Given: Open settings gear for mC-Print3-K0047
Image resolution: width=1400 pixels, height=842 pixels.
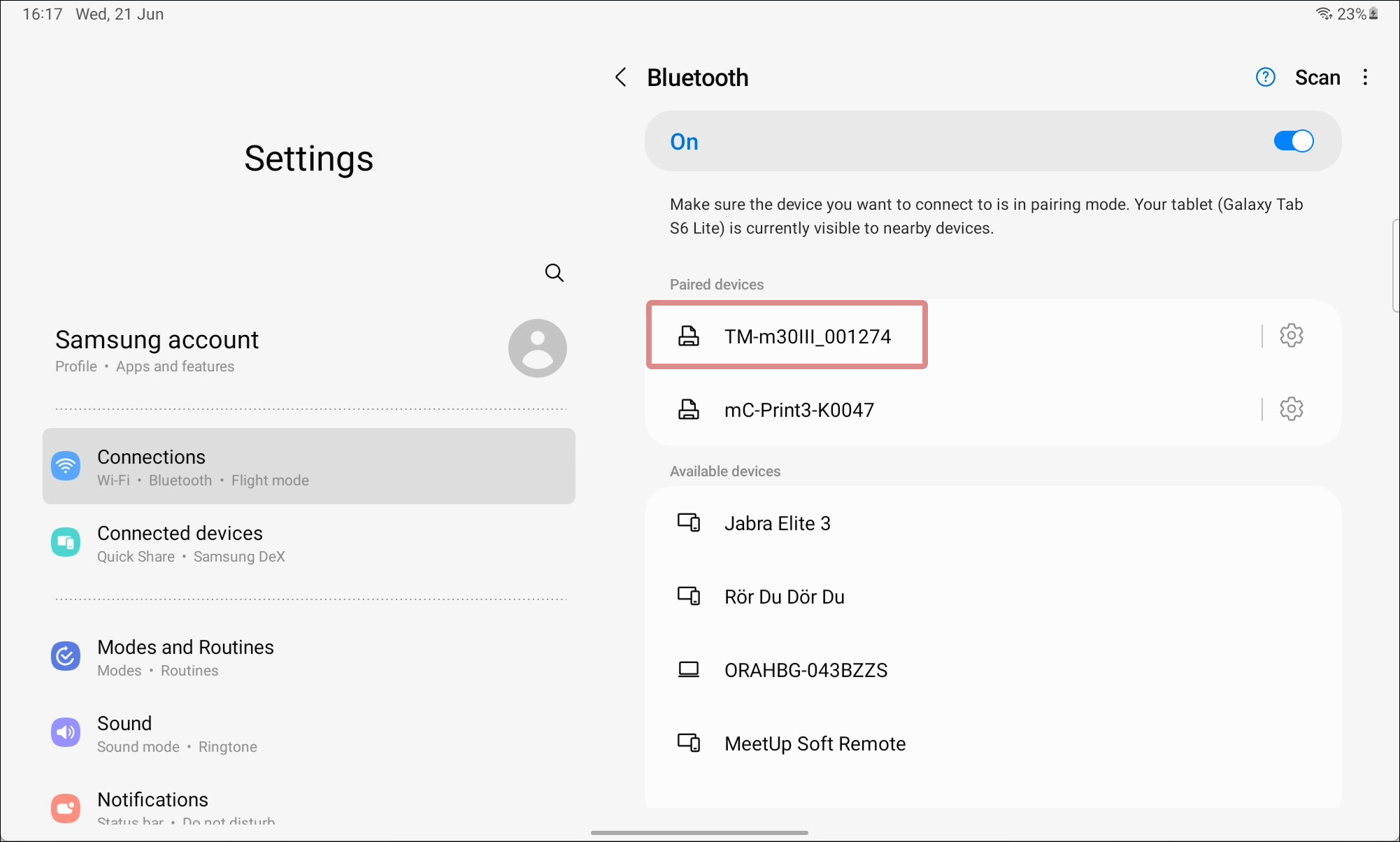Looking at the screenshot, I should tap(1291, 409).
